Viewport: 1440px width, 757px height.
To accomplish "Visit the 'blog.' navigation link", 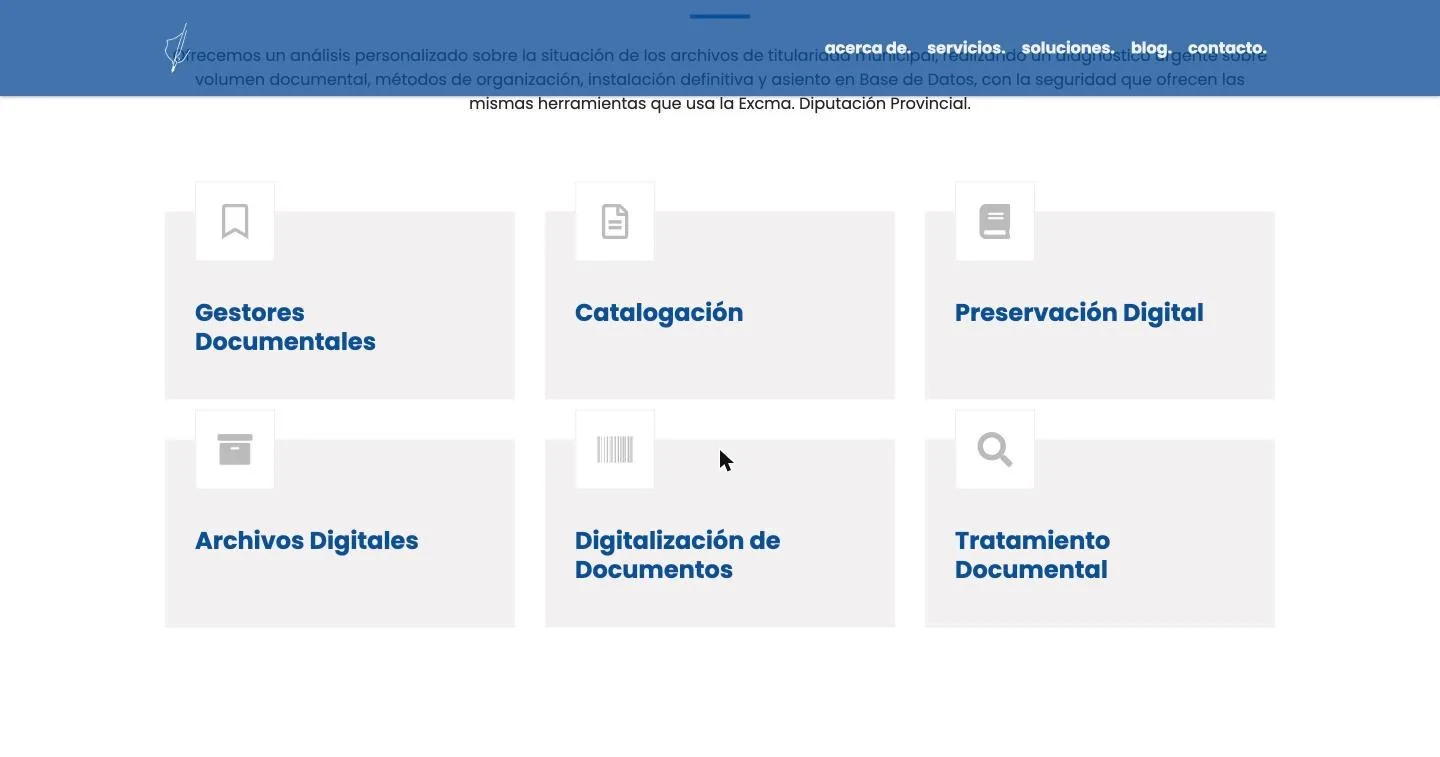I will (x=1151, y=48).
